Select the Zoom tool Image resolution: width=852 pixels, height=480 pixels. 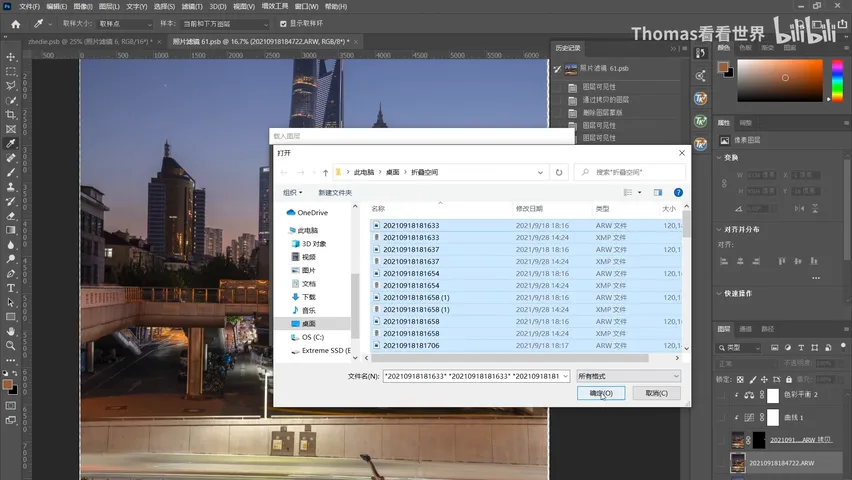click(x=11, y=346)
